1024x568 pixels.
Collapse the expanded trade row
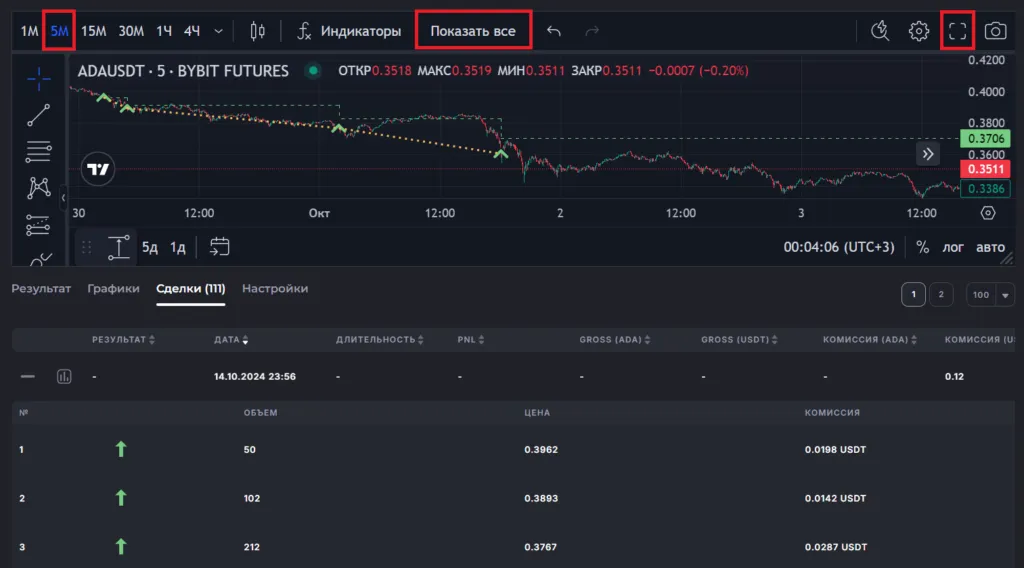tap(28, 377)
